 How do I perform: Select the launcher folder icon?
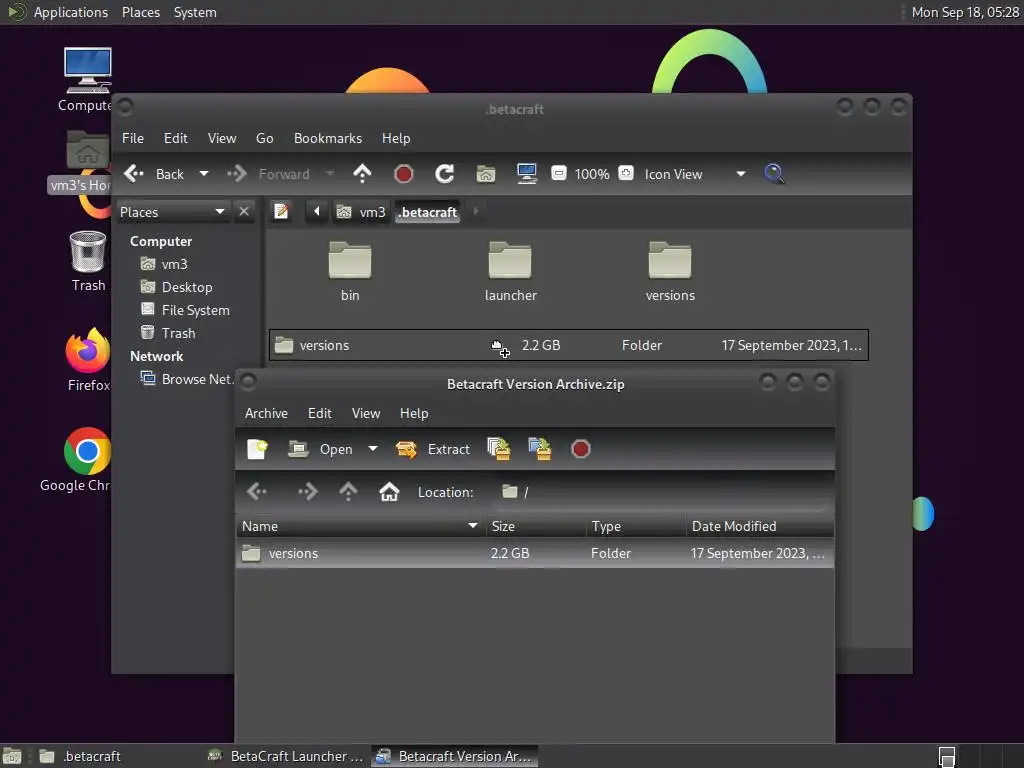(510, 260)
